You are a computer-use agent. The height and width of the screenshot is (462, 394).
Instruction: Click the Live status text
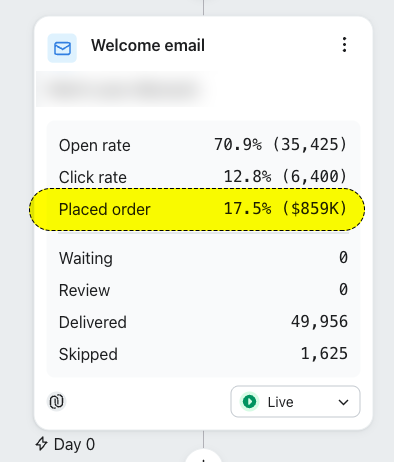(280, 402)
